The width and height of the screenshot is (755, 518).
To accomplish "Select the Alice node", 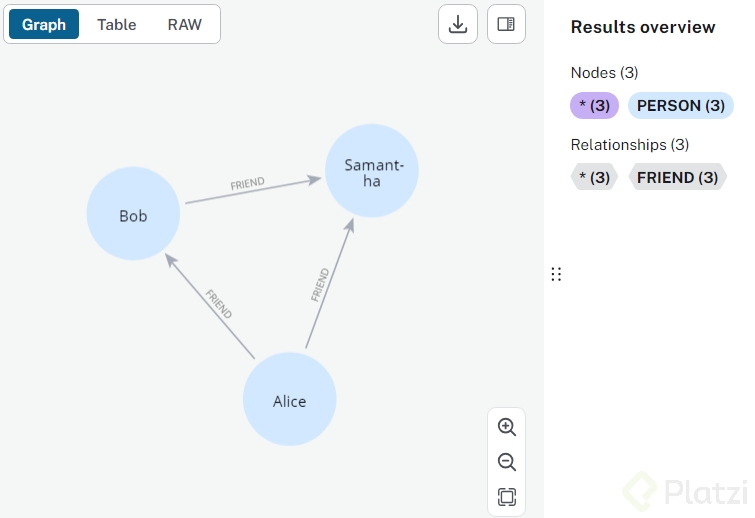I will [290, 401].
